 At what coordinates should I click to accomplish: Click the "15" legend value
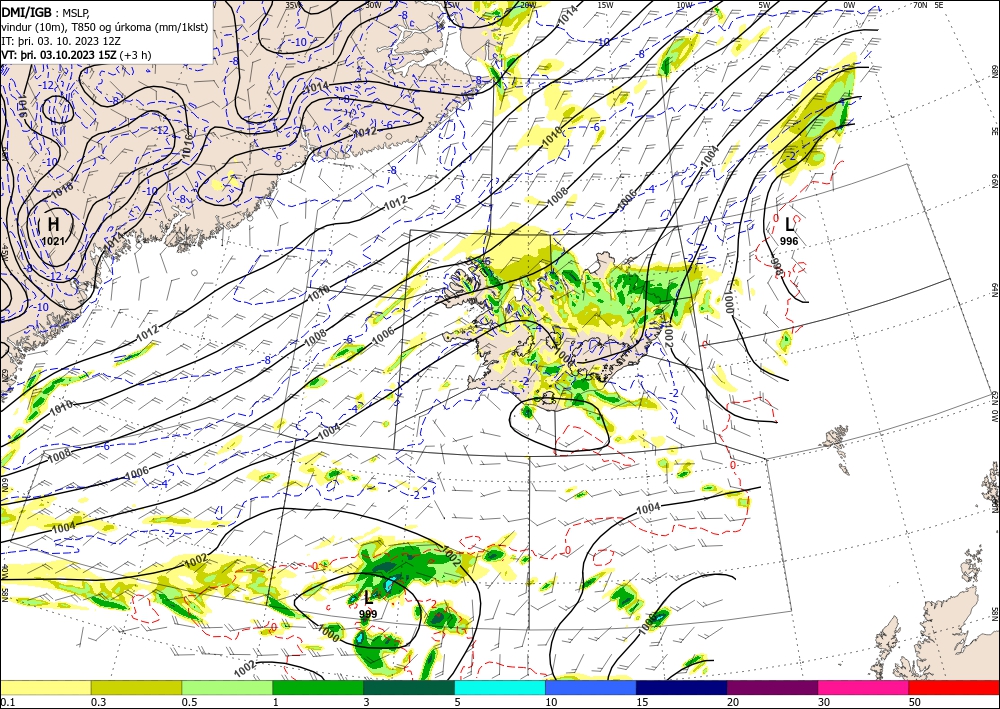click(x=642, y=702)
